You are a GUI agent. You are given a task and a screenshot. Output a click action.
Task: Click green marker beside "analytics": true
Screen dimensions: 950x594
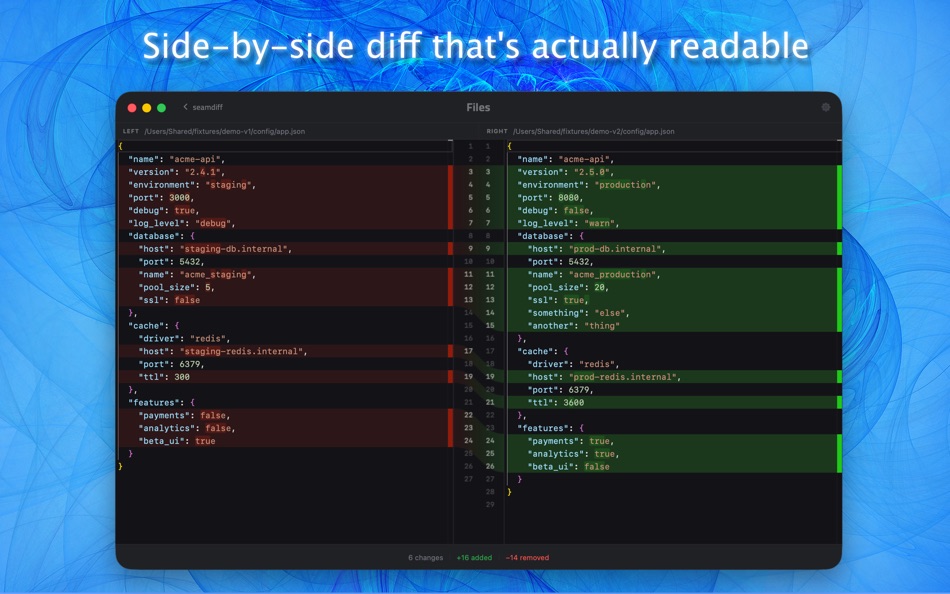point(838,453)
